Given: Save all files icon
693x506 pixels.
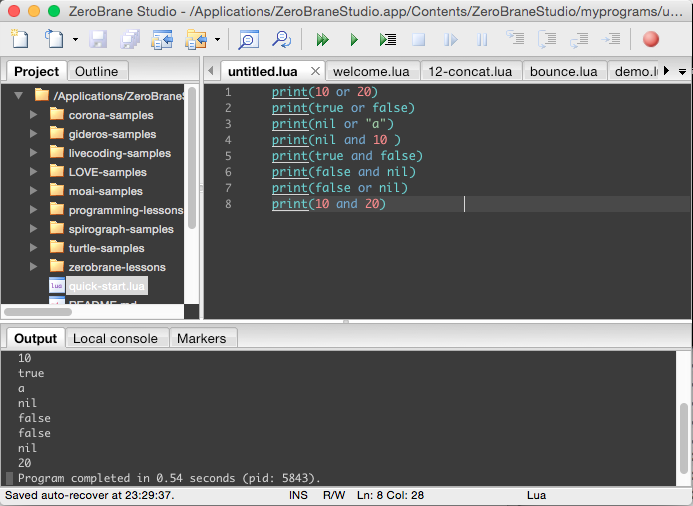Looking at the screenshot, I should click(x=130, y=39).
